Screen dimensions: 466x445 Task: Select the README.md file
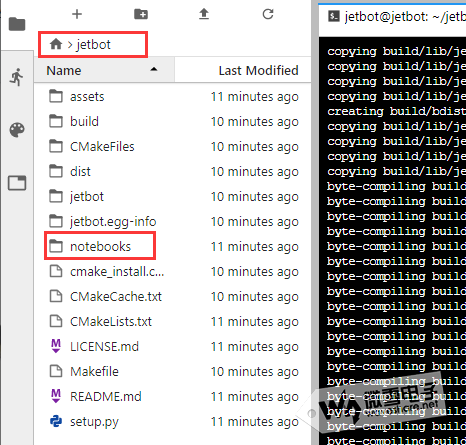click(x=173, y=397)
